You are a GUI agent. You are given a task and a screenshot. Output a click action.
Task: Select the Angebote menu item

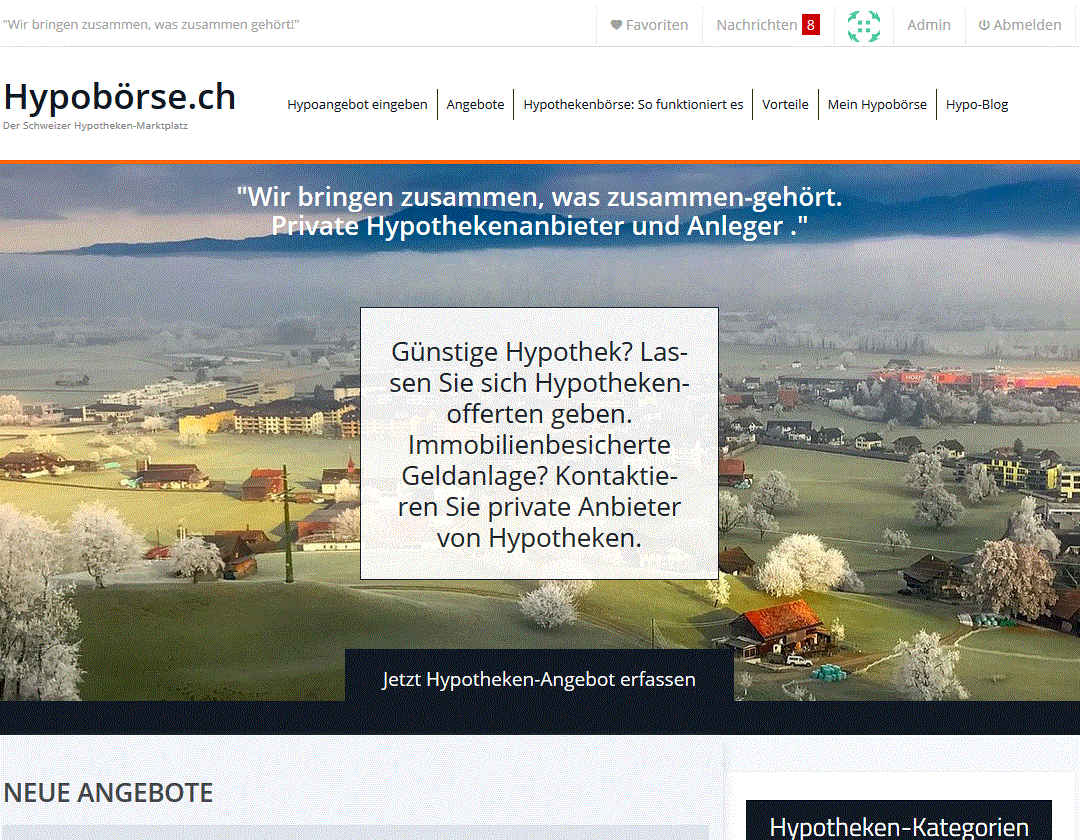pyautogui.click(x=475, y=105)
